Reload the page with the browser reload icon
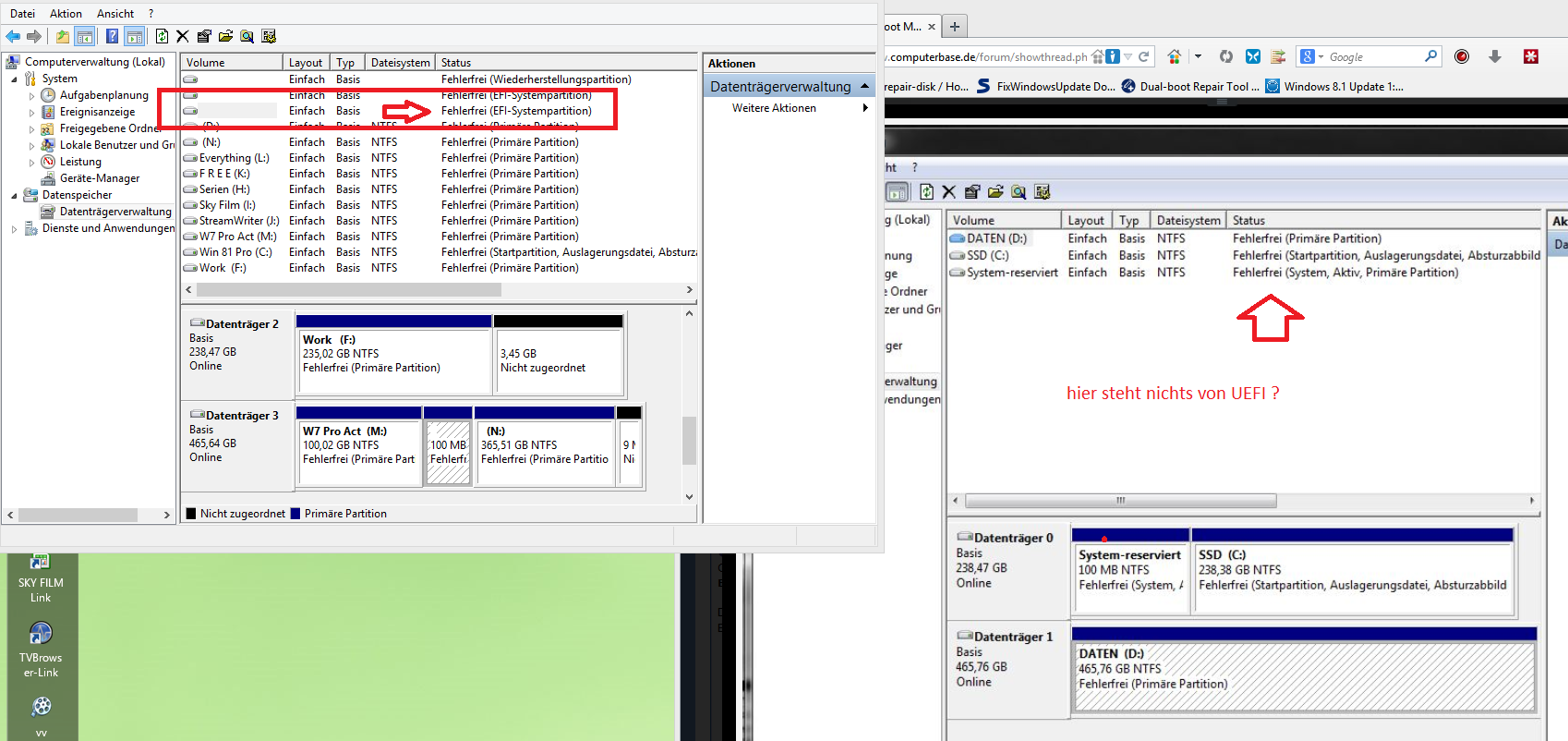This screenshot has width=1568, height=741. 1143,56
